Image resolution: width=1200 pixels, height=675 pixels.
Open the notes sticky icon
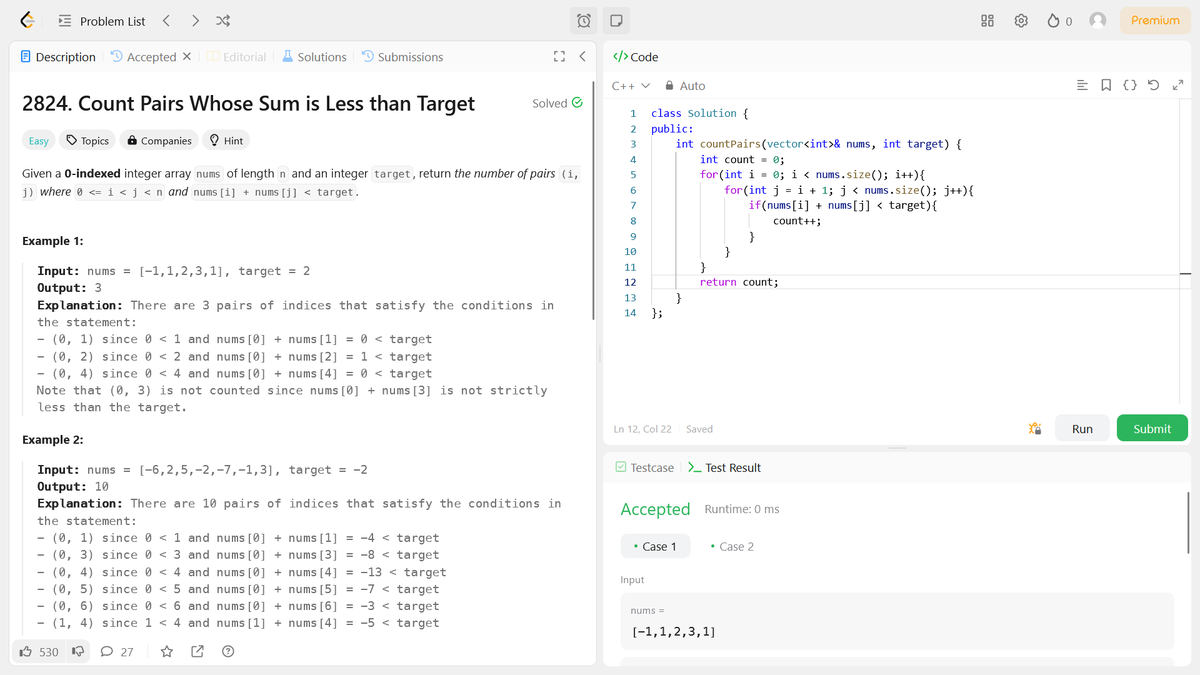(616, 20)
